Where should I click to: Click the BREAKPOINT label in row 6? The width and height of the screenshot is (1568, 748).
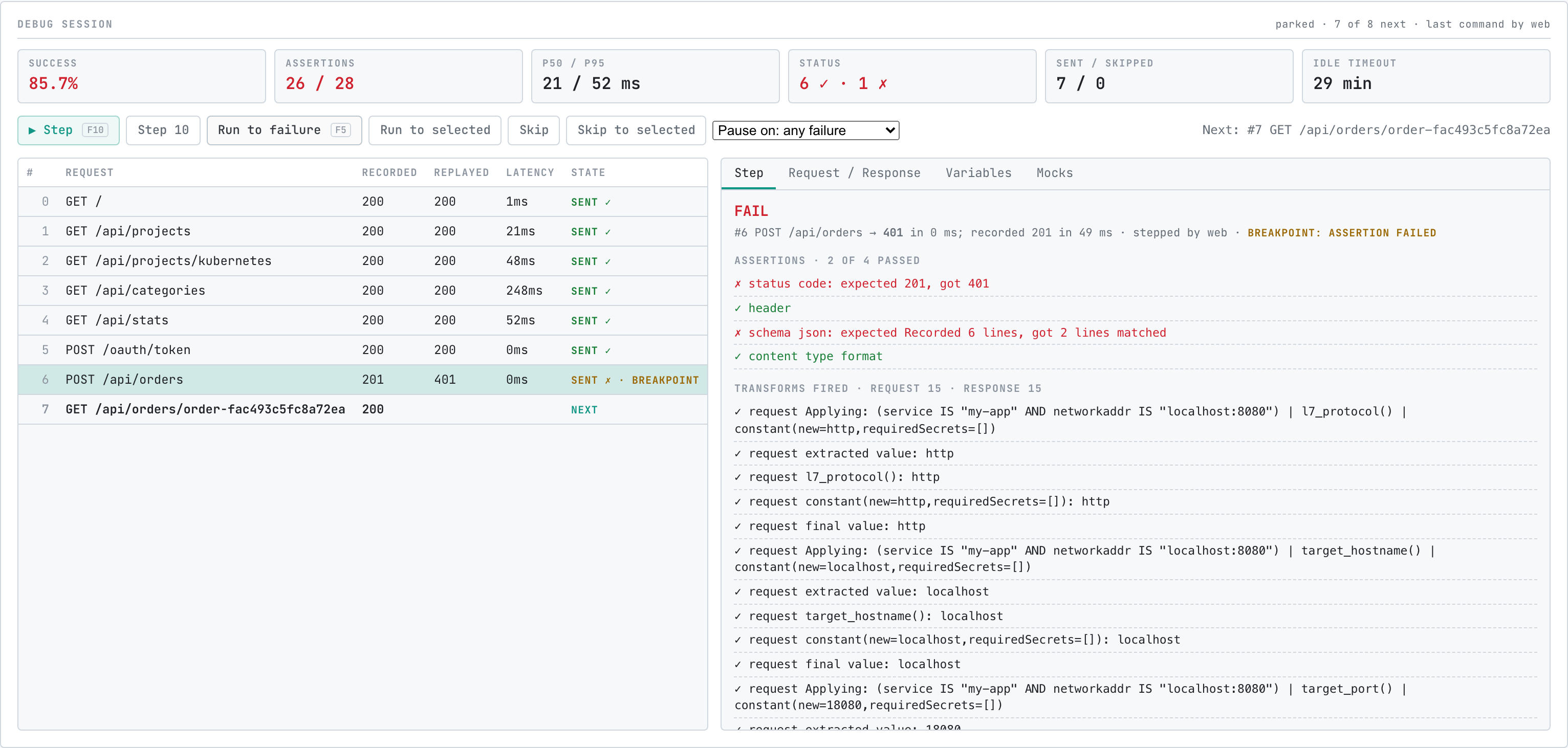click(665, 380)
